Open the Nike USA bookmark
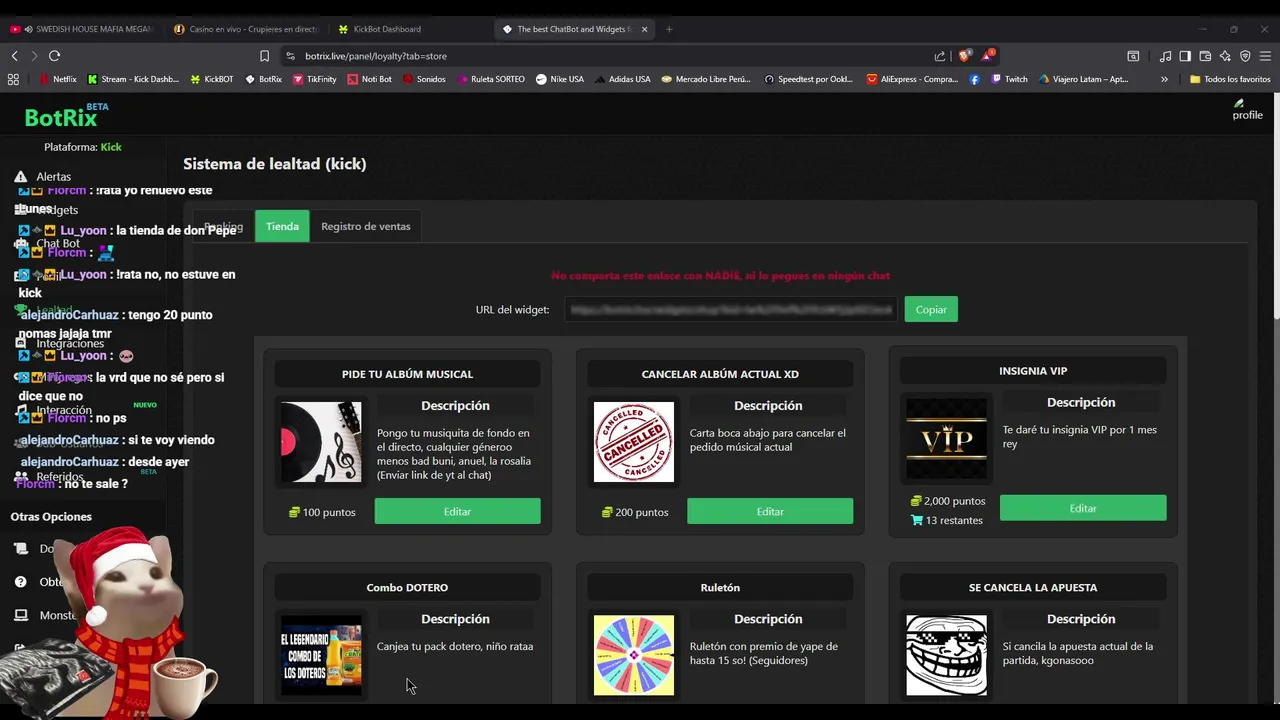The image size is (1280, 720). tap(560, 79)
